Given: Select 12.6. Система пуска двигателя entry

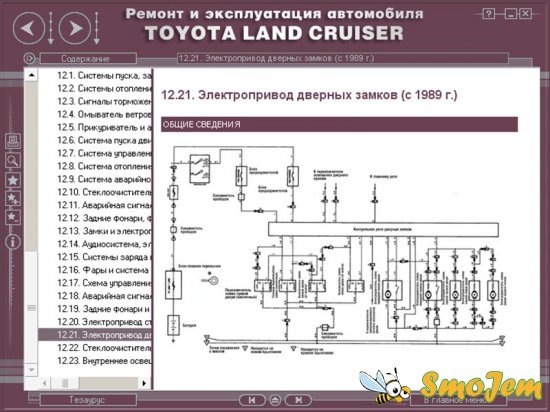Looking at the screenshot, I should point(104,140).
